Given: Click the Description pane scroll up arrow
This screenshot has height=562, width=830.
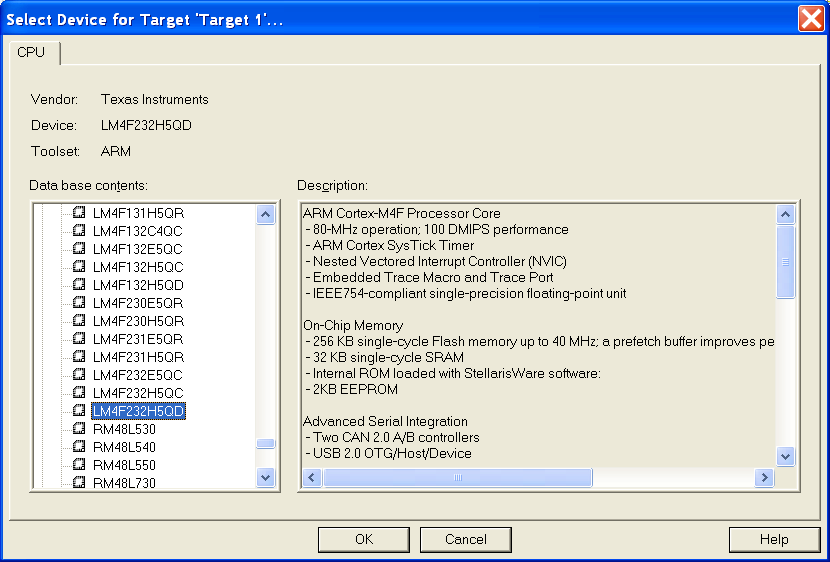Looking at the screenshot, I should coord(785,214).
